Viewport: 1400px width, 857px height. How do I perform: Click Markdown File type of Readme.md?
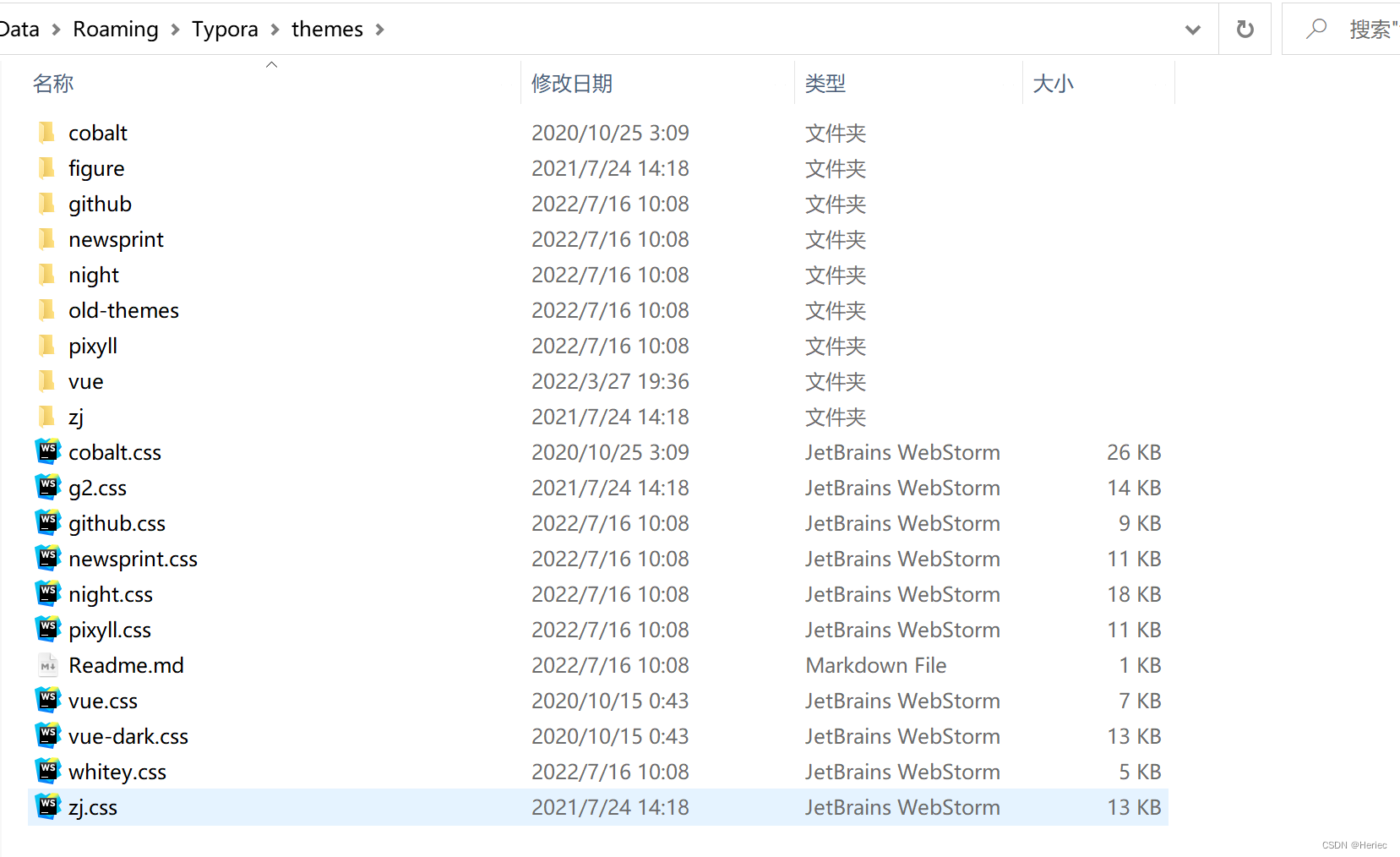coord(876,665)
